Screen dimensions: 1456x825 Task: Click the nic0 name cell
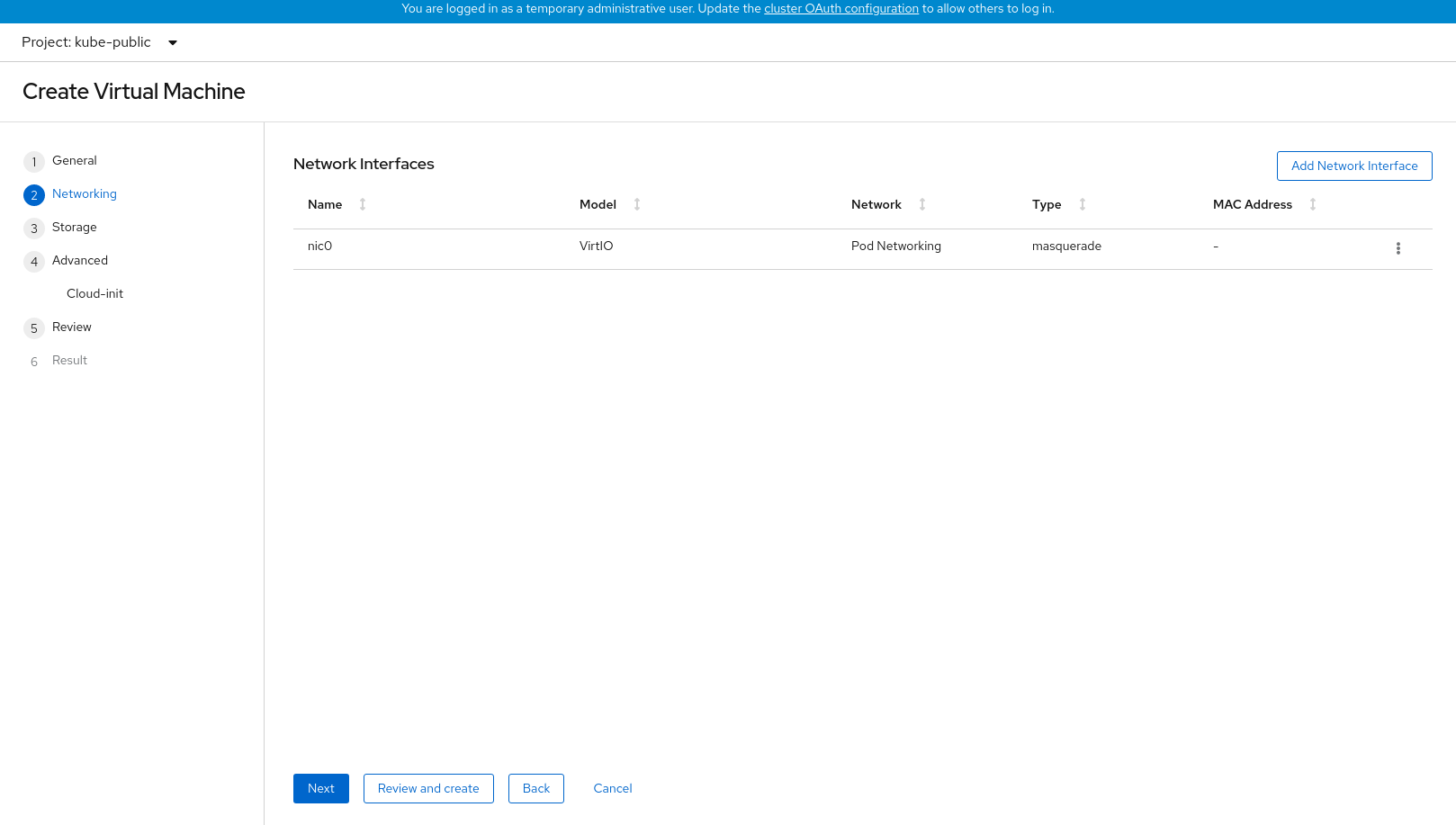coord(319,246)
